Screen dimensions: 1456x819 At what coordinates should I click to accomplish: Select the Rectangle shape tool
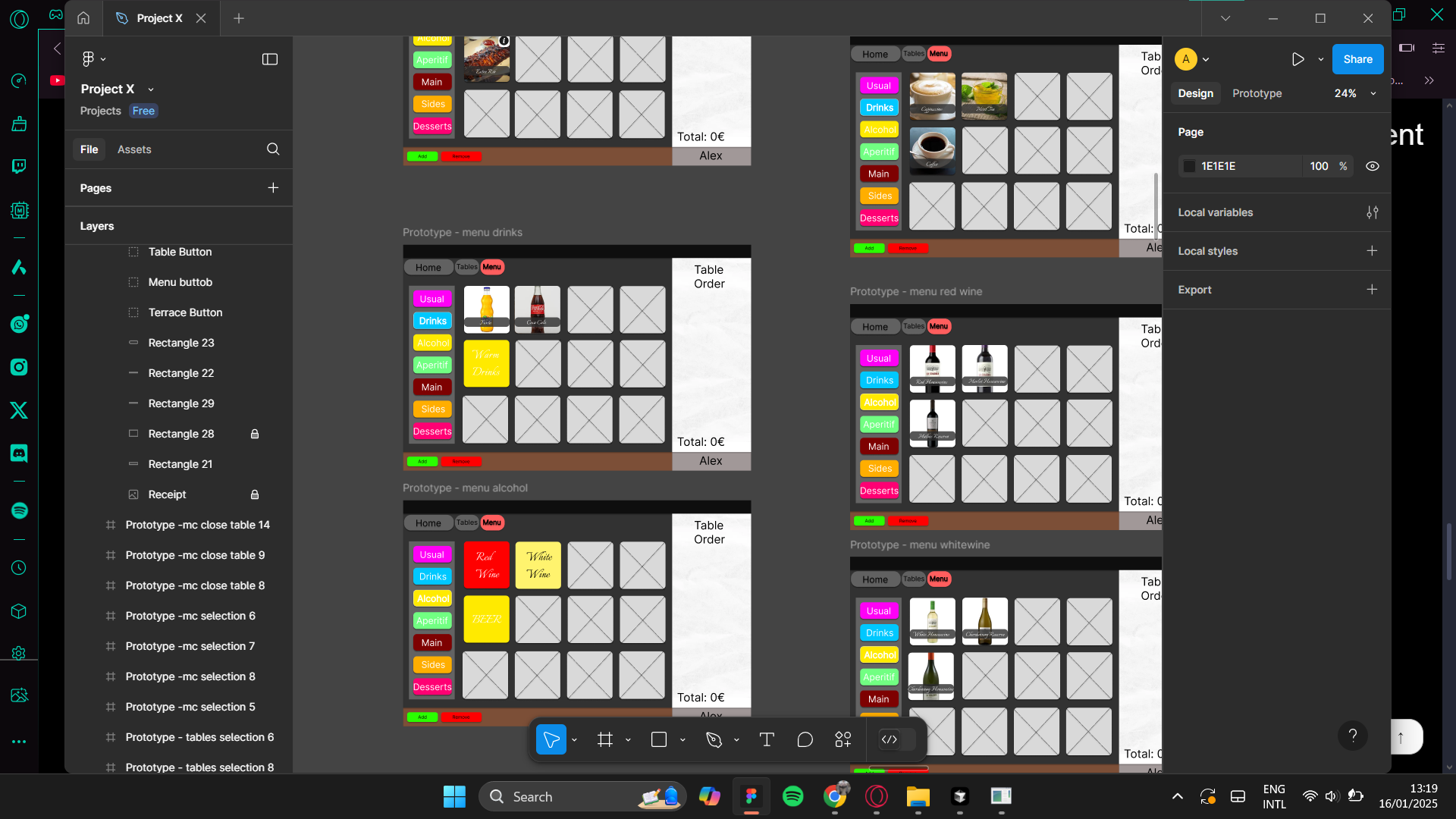(659, 739)
